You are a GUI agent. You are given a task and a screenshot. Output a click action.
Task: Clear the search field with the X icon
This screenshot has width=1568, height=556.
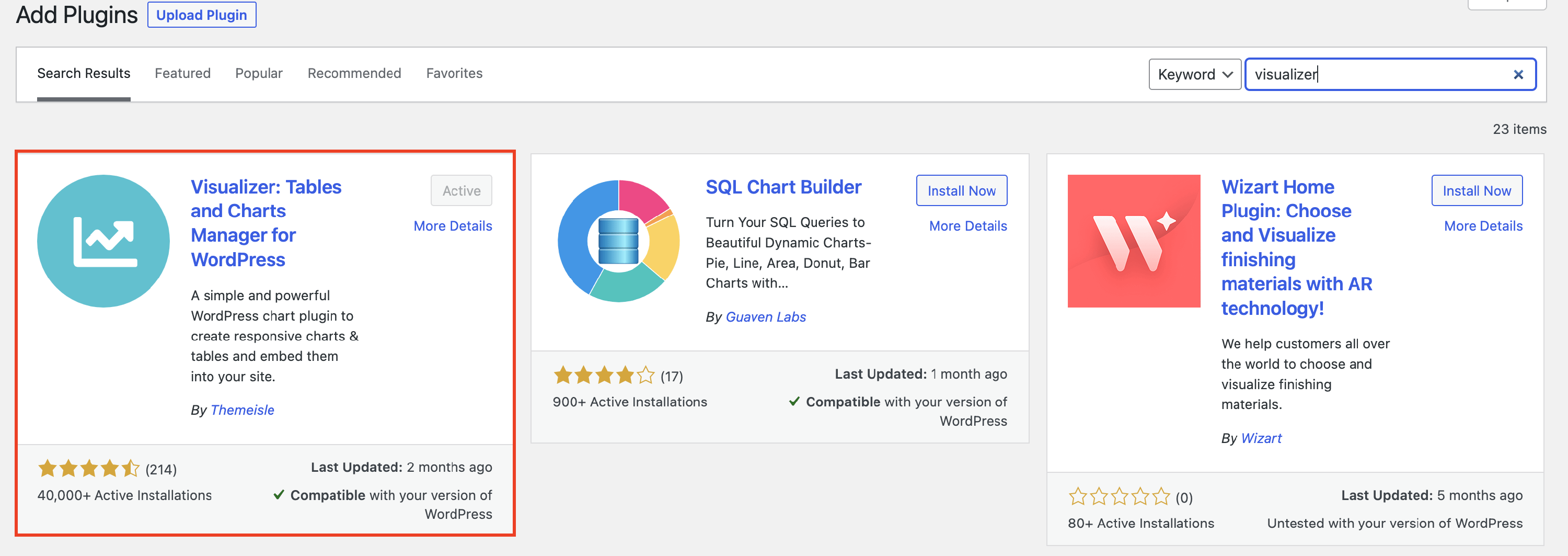[1518, 74]
